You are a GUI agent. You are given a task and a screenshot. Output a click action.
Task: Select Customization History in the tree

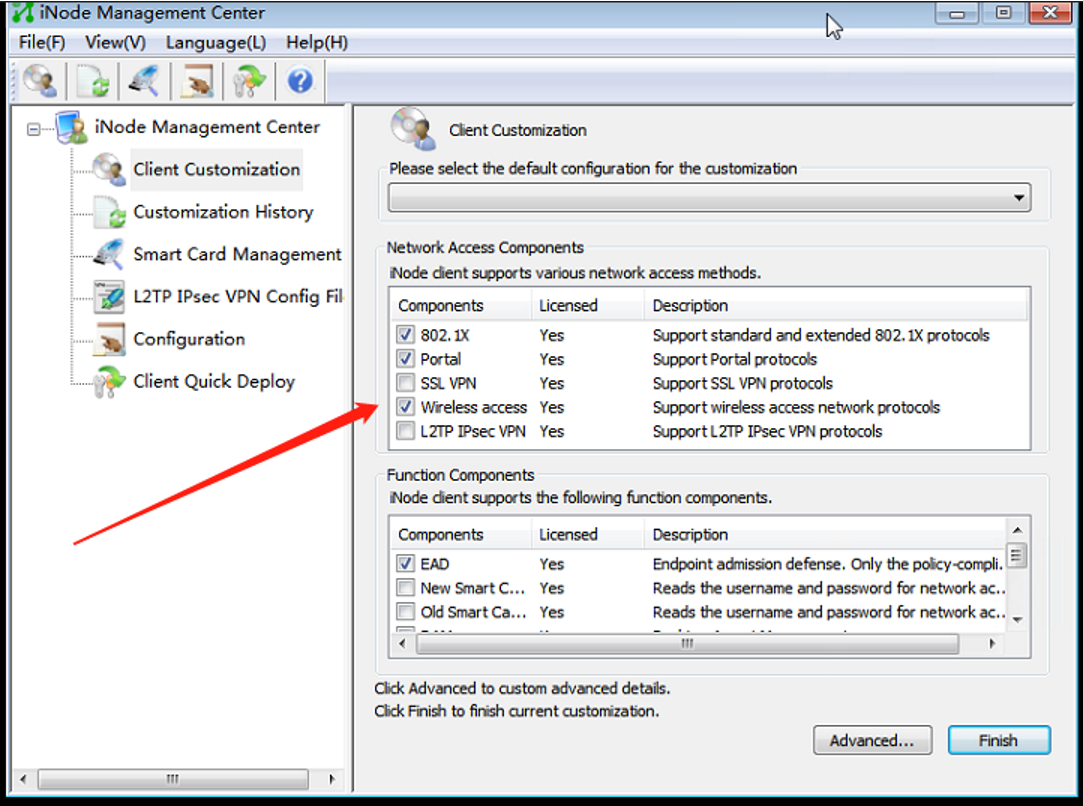point(223,212)
